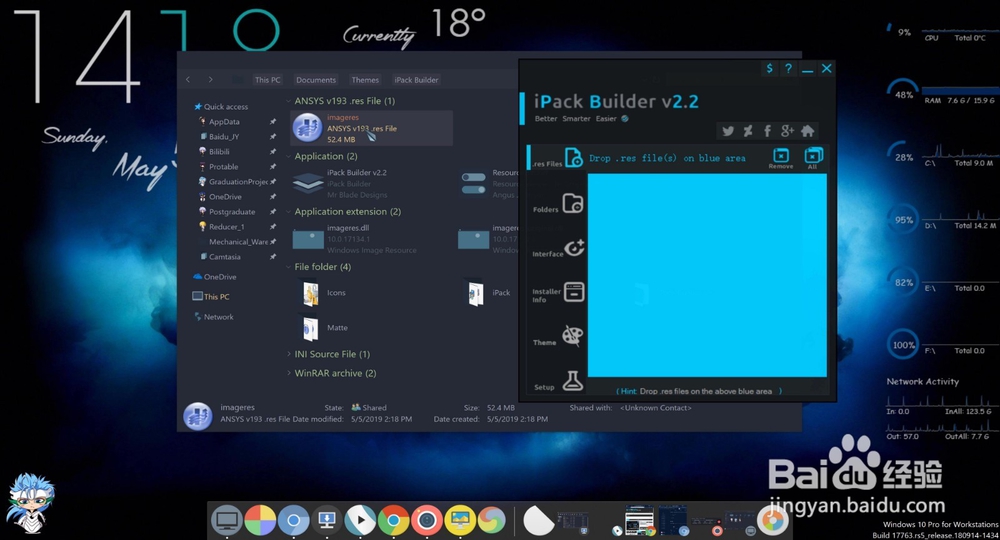Select the Matte folder
The height and width of the screenshot is (540, 1000).
(x=326, y=328)
